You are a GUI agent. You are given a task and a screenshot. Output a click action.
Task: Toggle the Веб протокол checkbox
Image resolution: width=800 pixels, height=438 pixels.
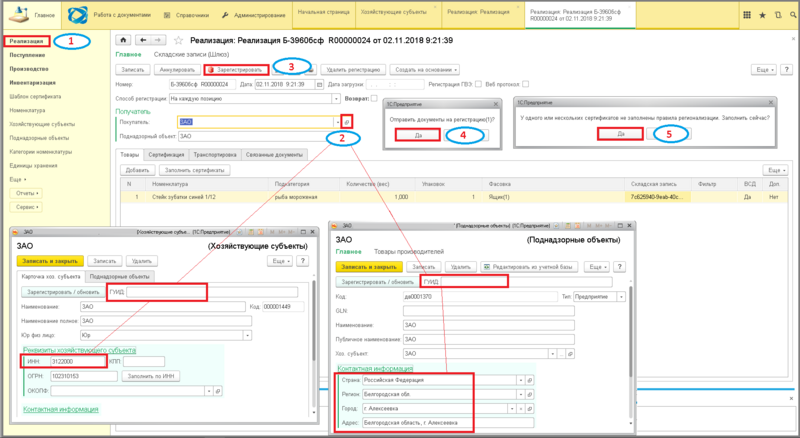point(526,84)
